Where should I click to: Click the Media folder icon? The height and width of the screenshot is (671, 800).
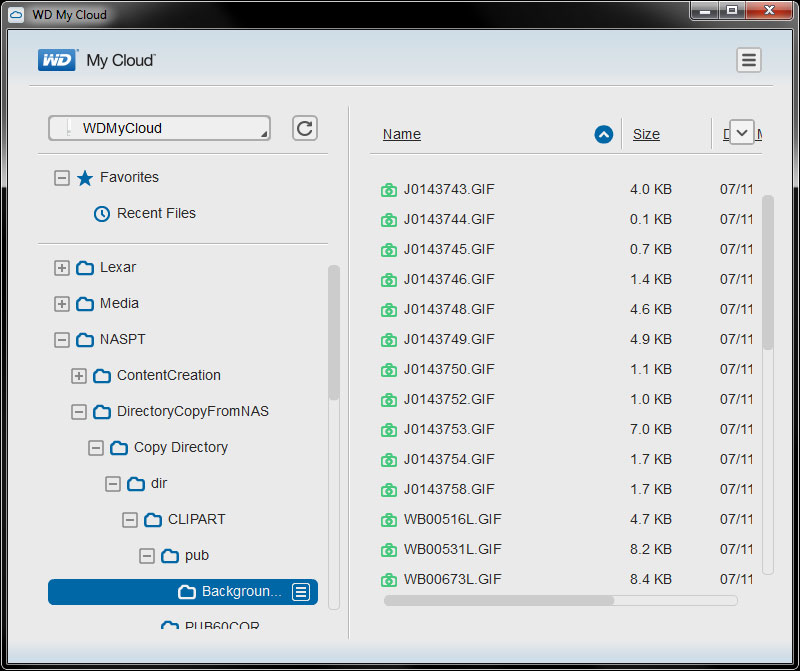point(85,304)
